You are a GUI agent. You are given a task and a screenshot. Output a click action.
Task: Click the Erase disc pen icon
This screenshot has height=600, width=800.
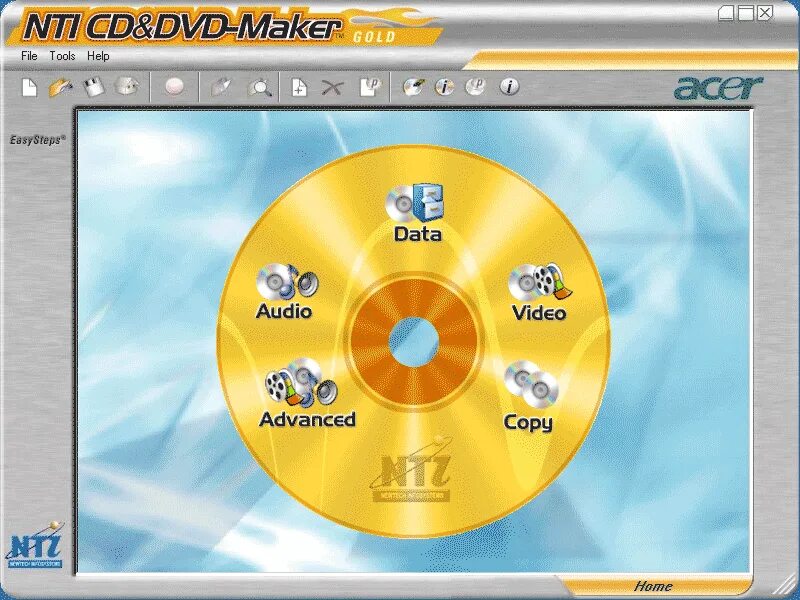click(x=413, y=87)
